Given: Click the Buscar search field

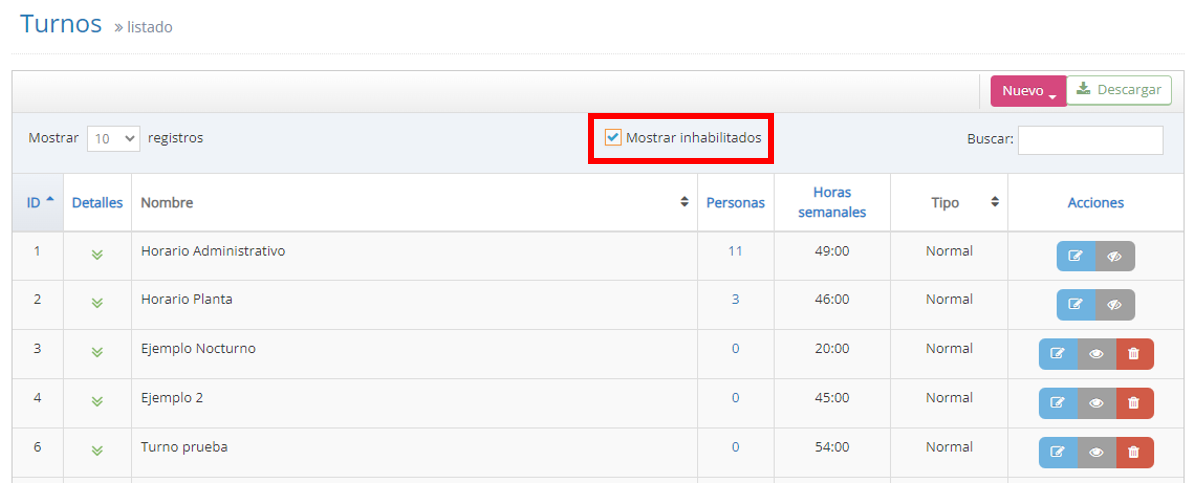Looking at the screenshot, I should 1090,140.
